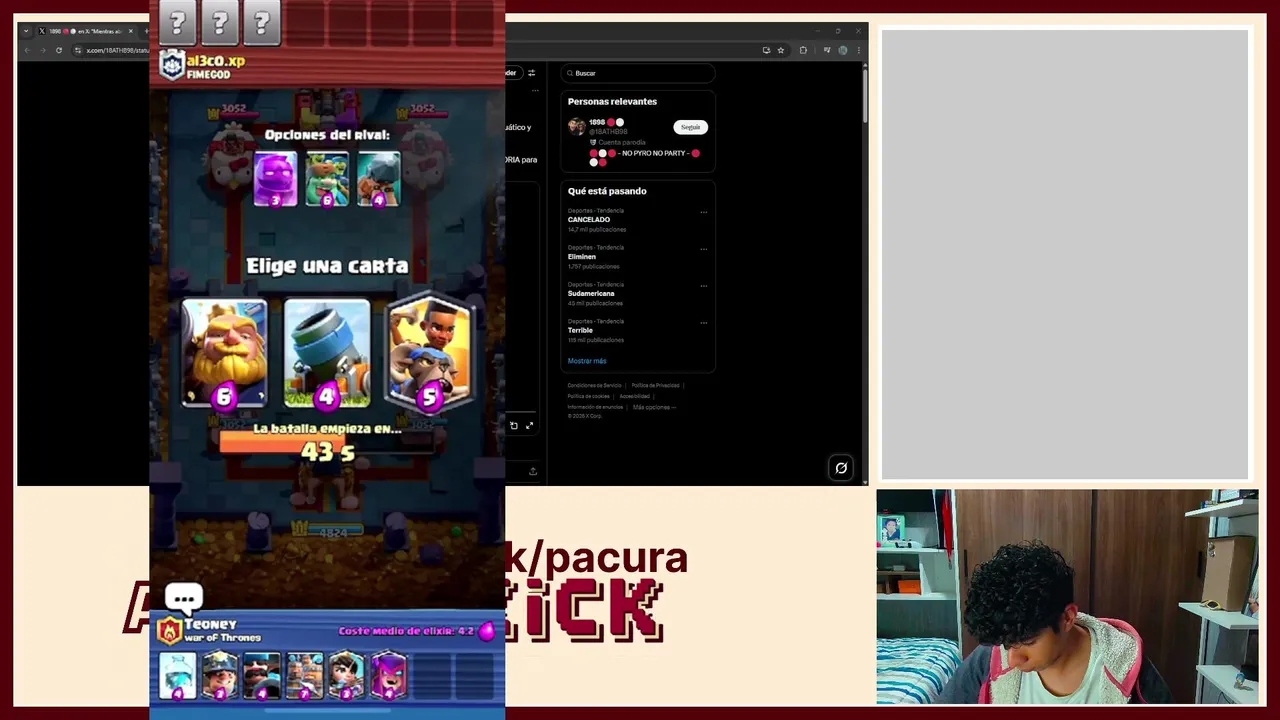Select the Miner card in deck
Screen dimensions: 1280x720
(x=220, y=674)
